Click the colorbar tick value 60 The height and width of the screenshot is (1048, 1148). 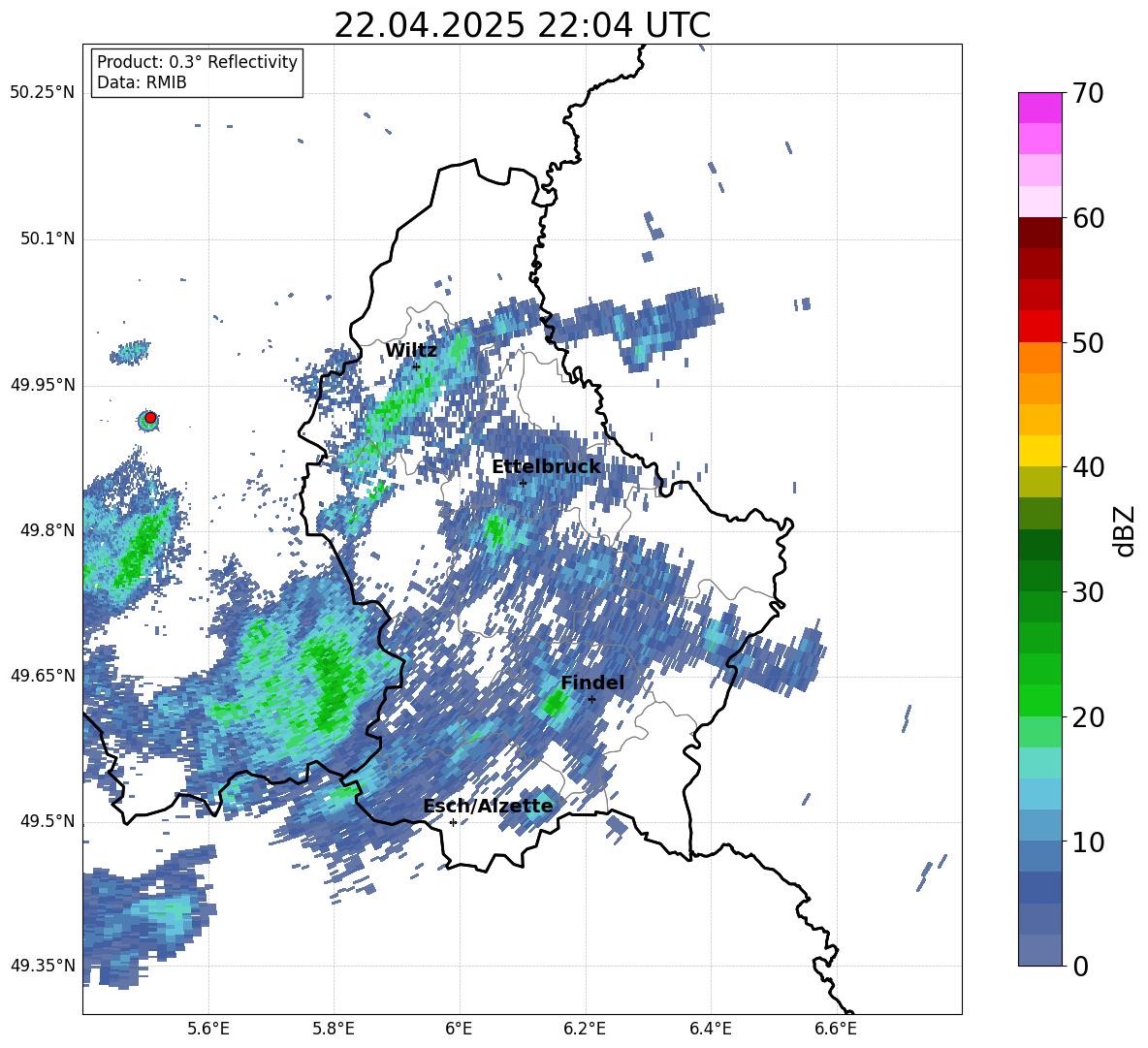pyautogui.click(x=1089, y=218)
